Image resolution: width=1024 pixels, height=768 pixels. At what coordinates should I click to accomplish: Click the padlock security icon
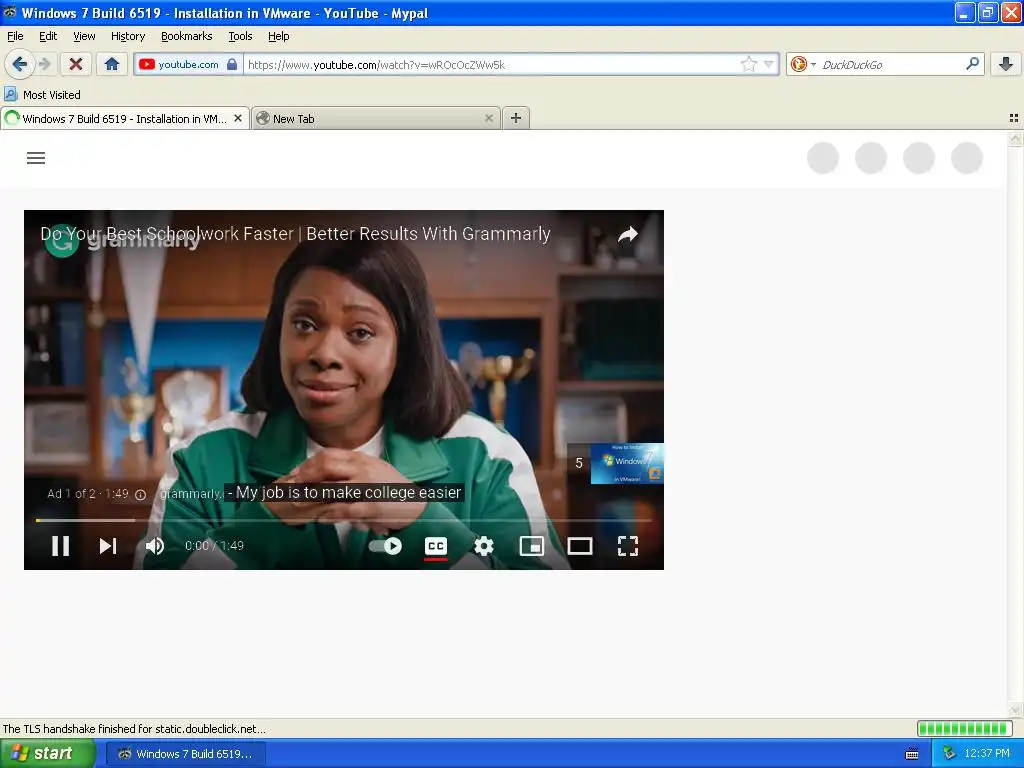click(232, 64)
